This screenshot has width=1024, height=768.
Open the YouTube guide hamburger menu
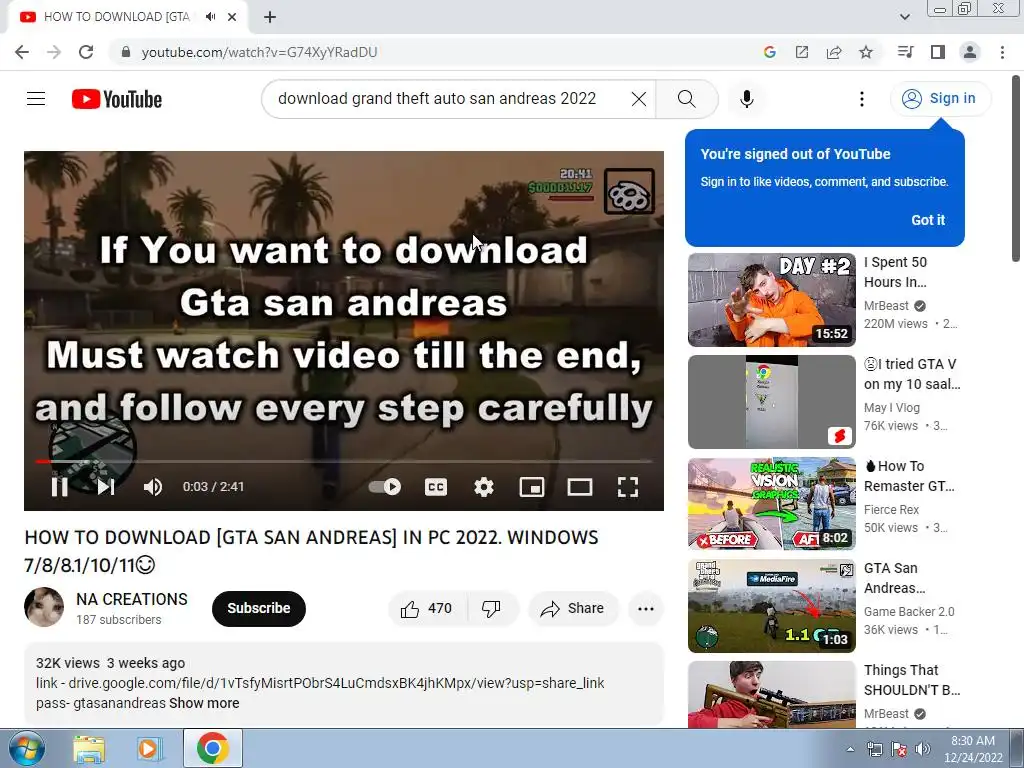[36, 99]
